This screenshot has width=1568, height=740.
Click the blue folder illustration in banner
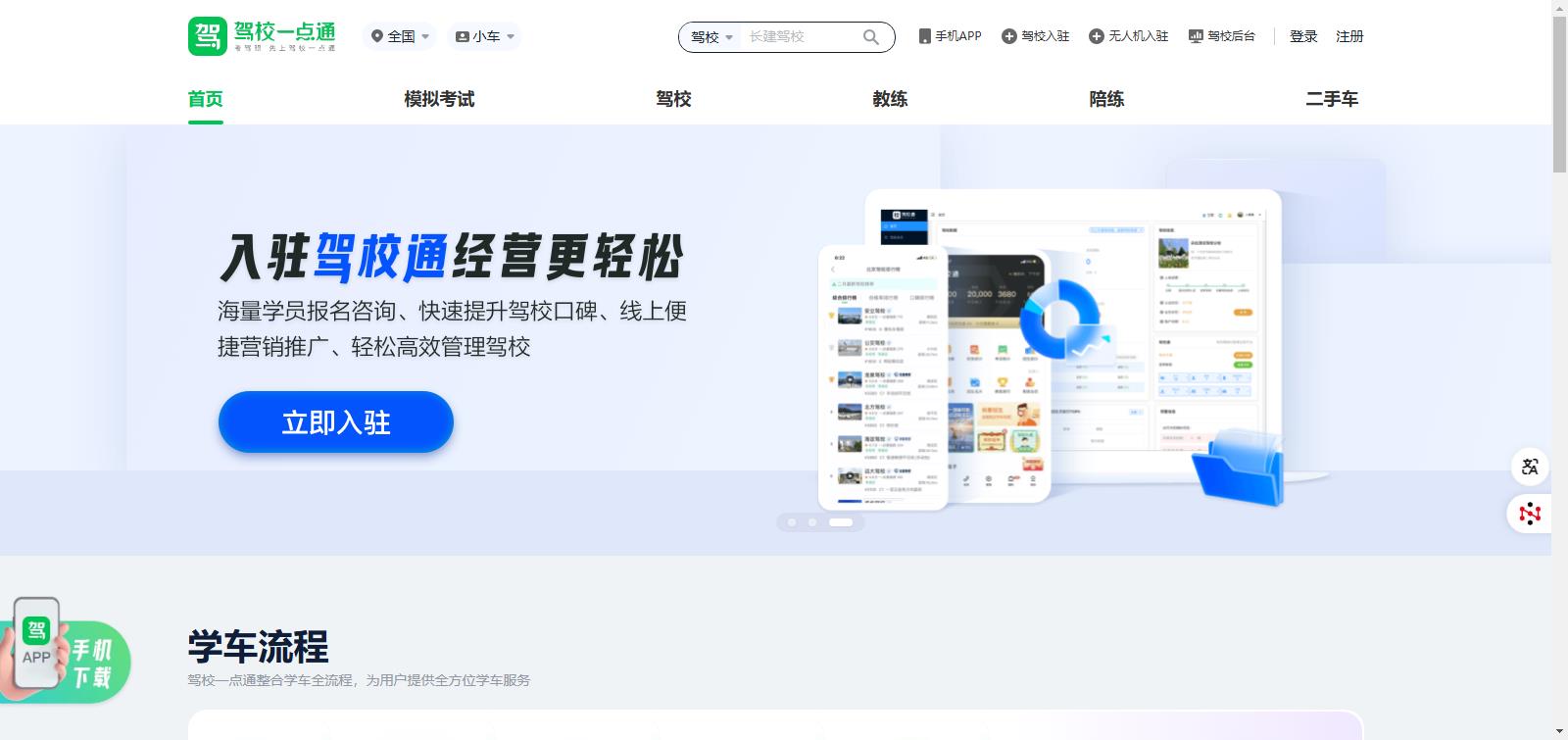(1240, 468)
